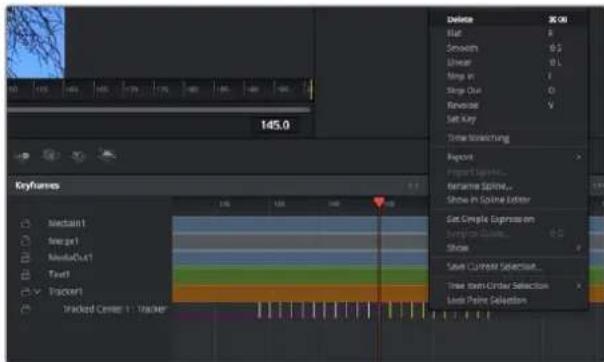The width and height of the screenshot is (604, 362).
Task: Click the gray playback range bar under the viewer
Action: [x=159, y=110]
